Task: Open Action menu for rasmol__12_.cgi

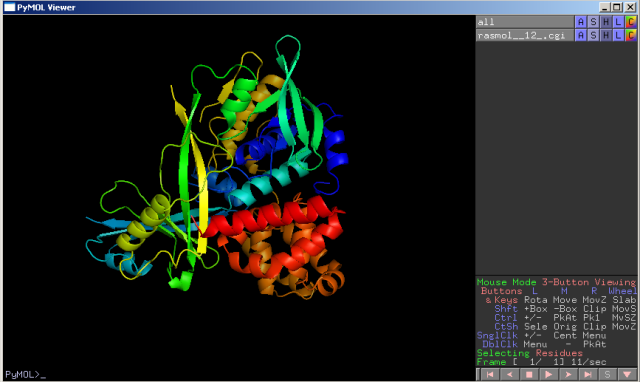Action: click(x=580, y=36)
